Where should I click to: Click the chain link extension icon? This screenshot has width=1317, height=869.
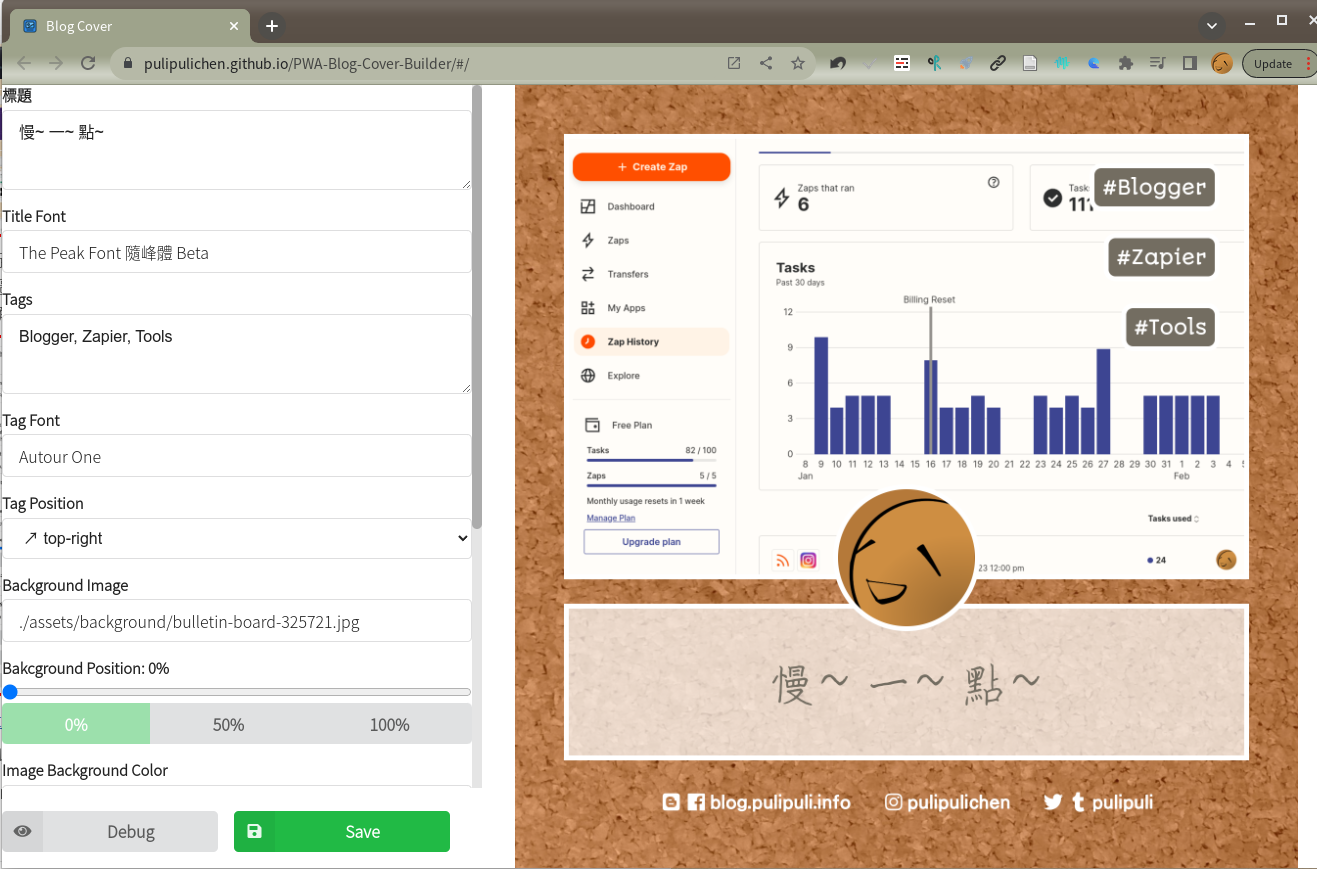(x=998, y=63)
